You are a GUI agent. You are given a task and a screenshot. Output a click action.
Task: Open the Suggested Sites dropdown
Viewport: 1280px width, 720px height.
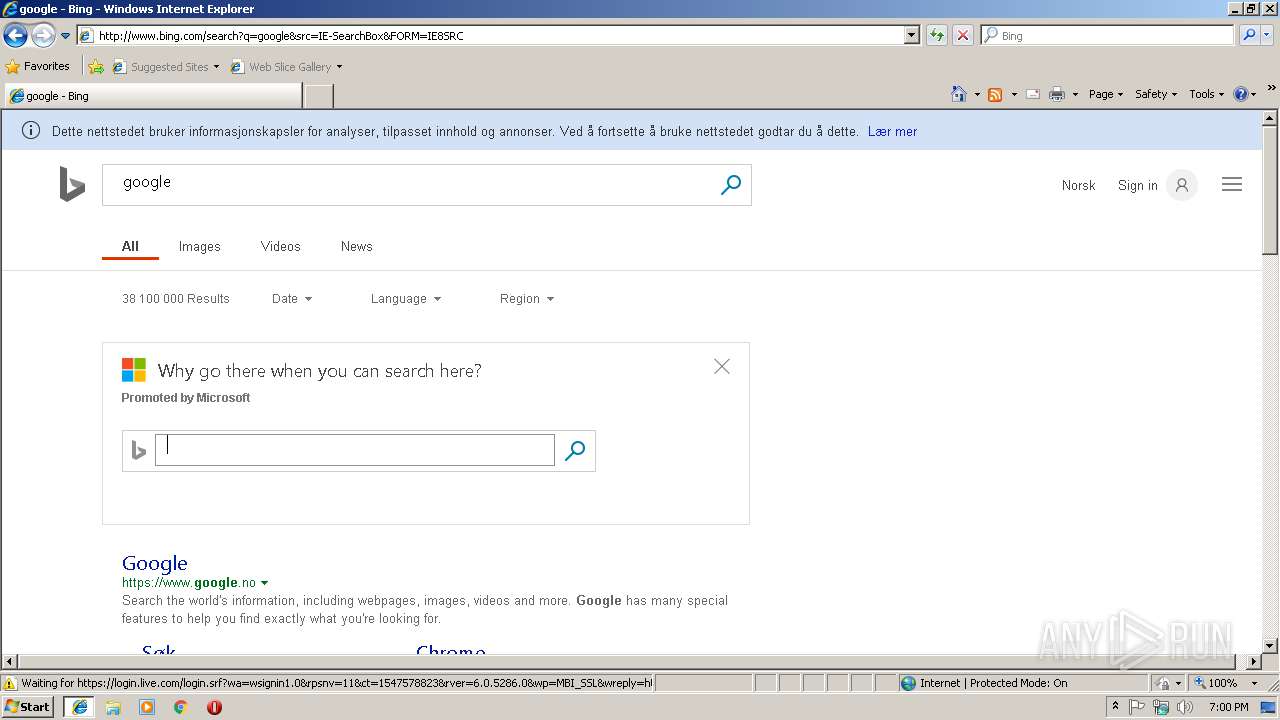(166, 67)
